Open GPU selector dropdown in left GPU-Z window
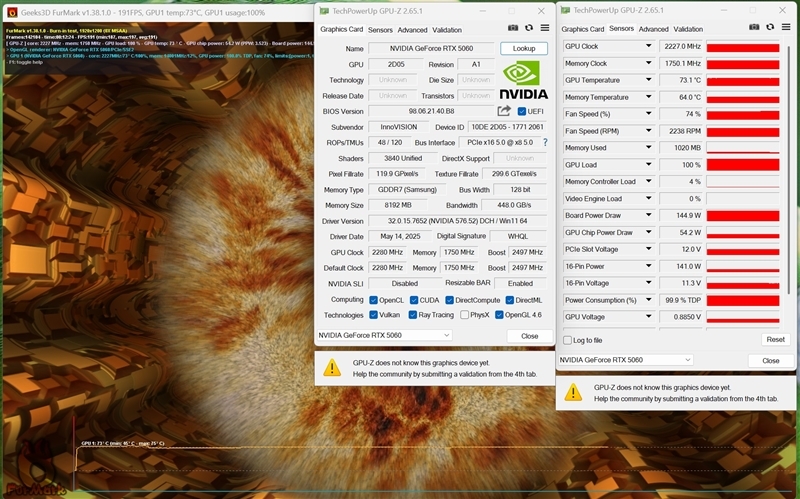This screenshot has height=499, width=800. pyautogui.click(x=385, y=335)
